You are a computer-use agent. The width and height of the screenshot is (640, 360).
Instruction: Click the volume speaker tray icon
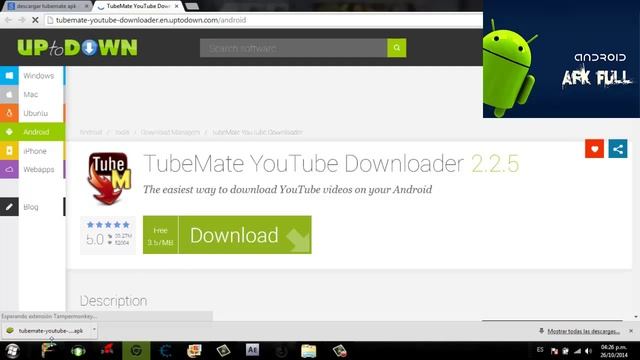(588, 351)
